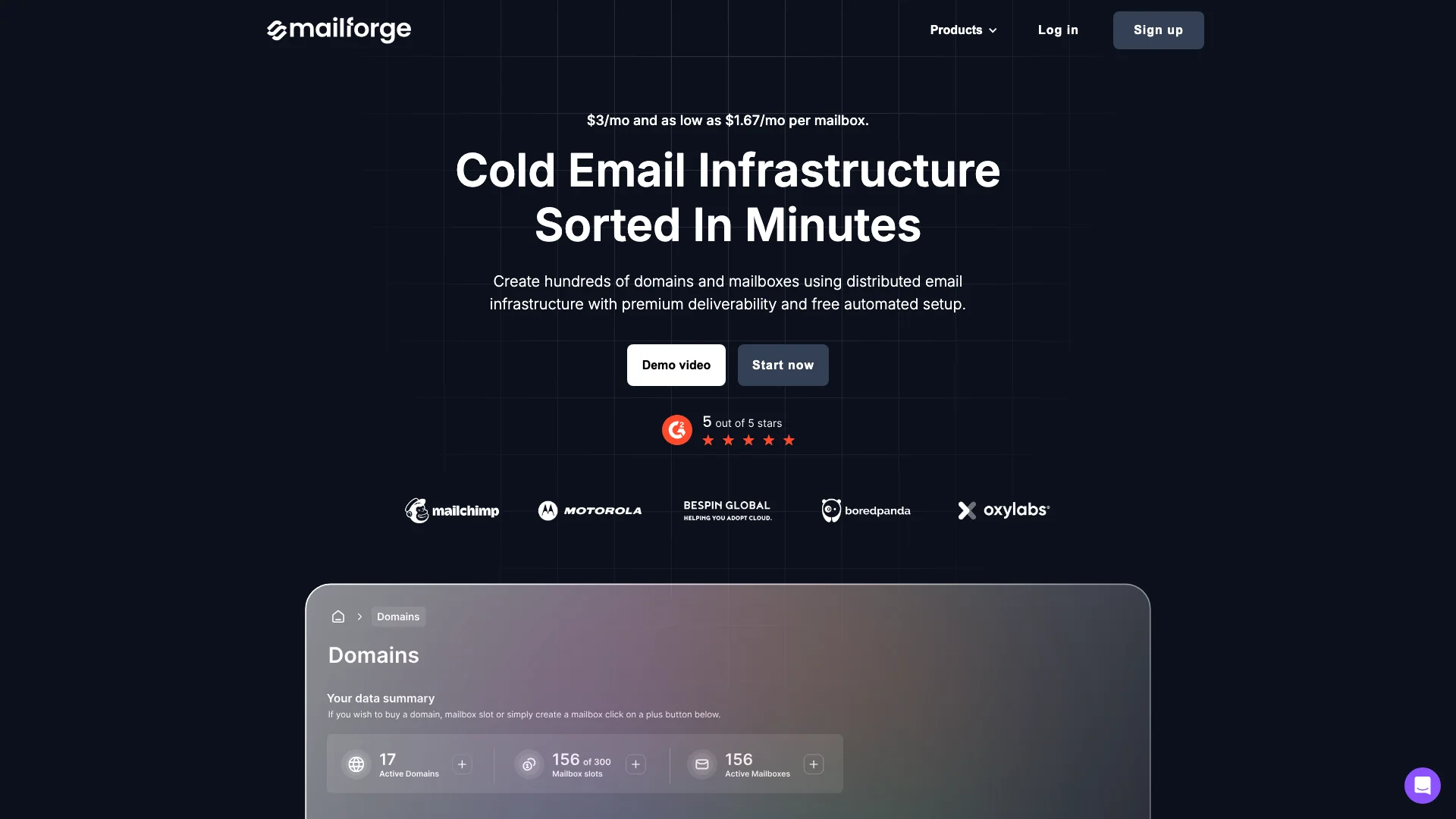Click the mailbox slots icon in summary

pyautogui.click(x=528, y=764)
